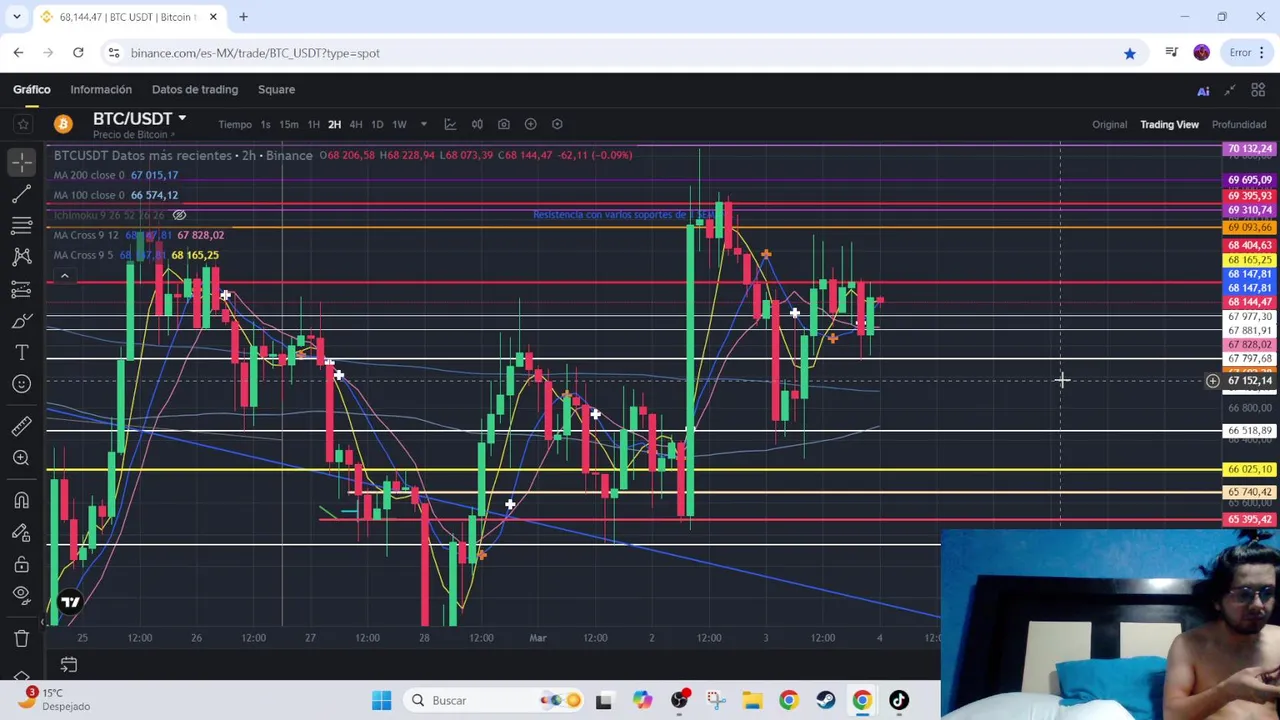Open the go to date calendar icon
Image resolution: width=1280 pixels, height=720 pixels.
[68, 664]
